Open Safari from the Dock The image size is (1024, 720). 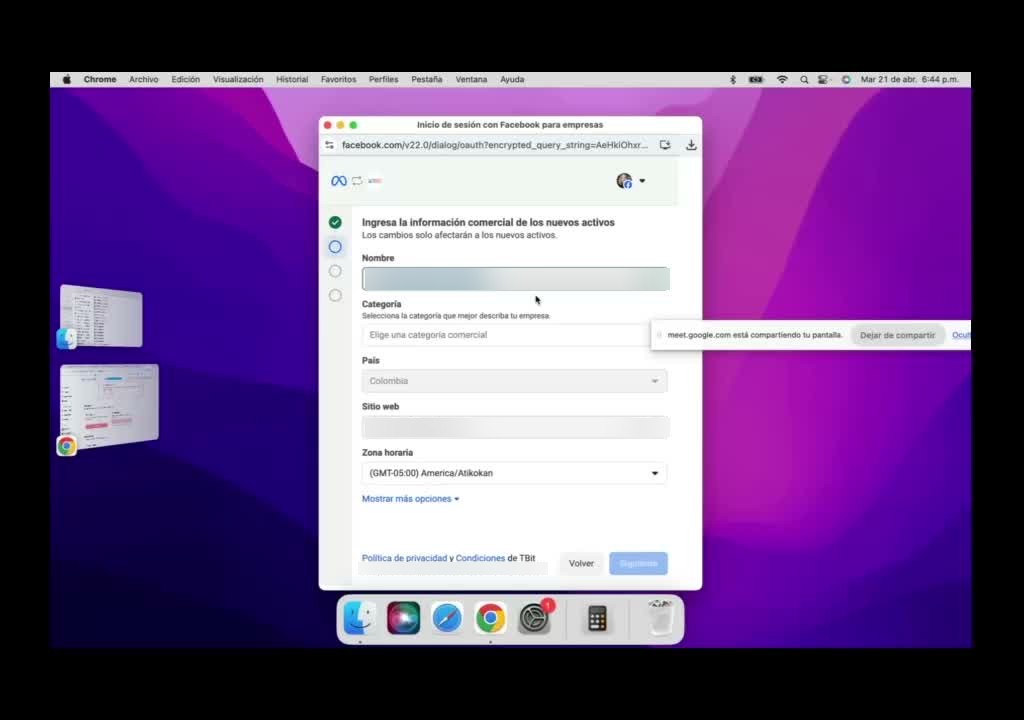[x=447, y=618]
